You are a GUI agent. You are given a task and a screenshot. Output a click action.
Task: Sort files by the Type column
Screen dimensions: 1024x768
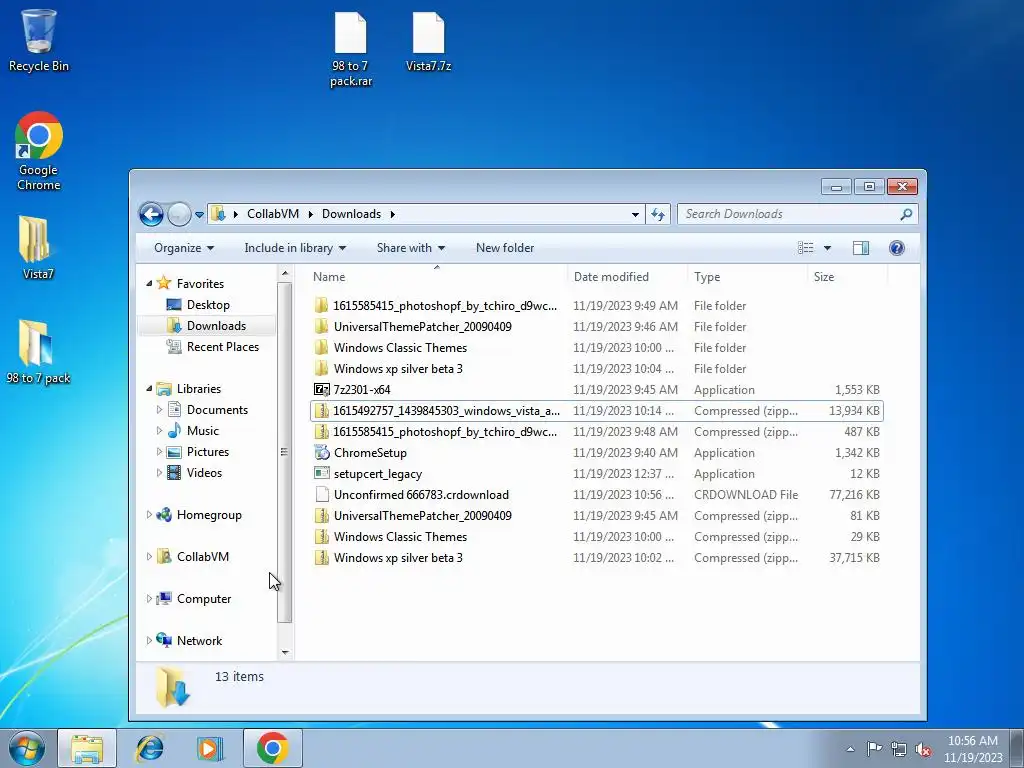coord(747,277)
